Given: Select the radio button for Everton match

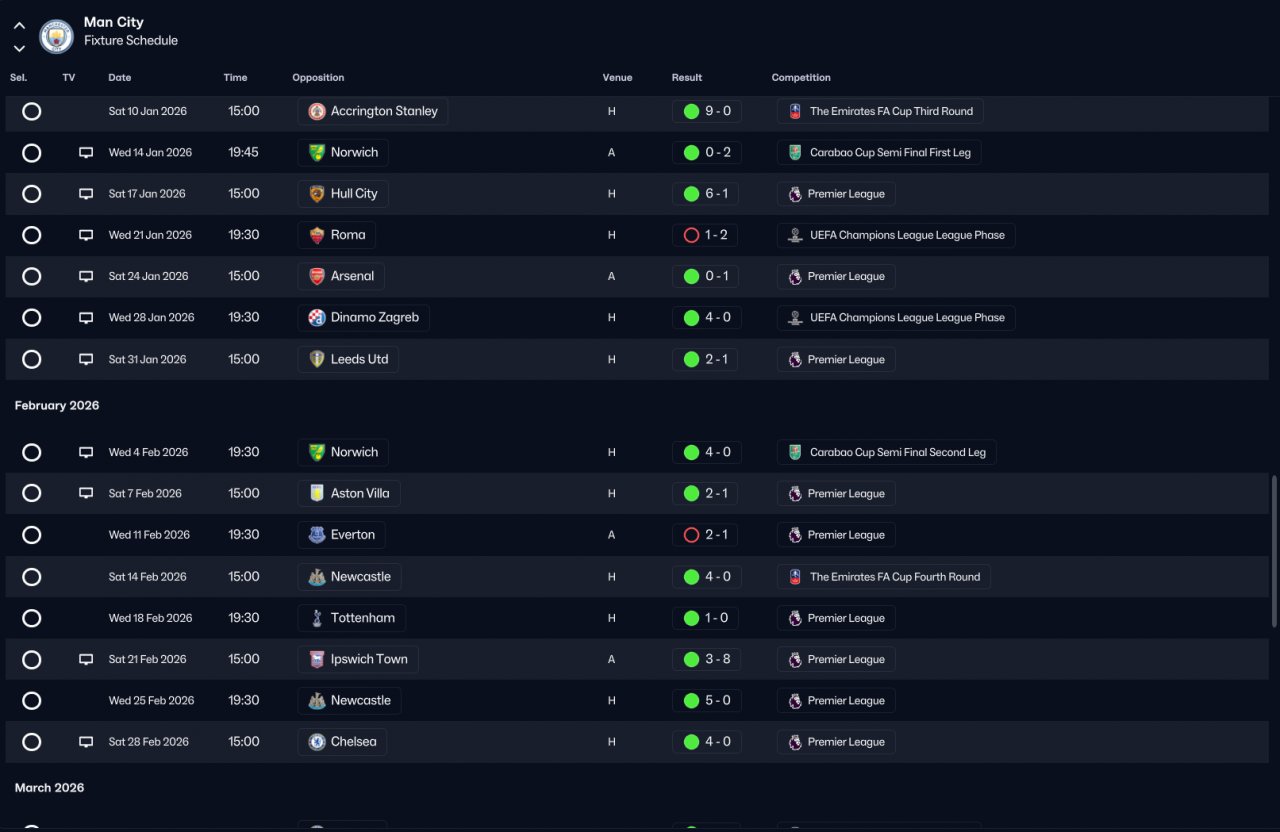Looking at the screenshot, I should [32, 535].
